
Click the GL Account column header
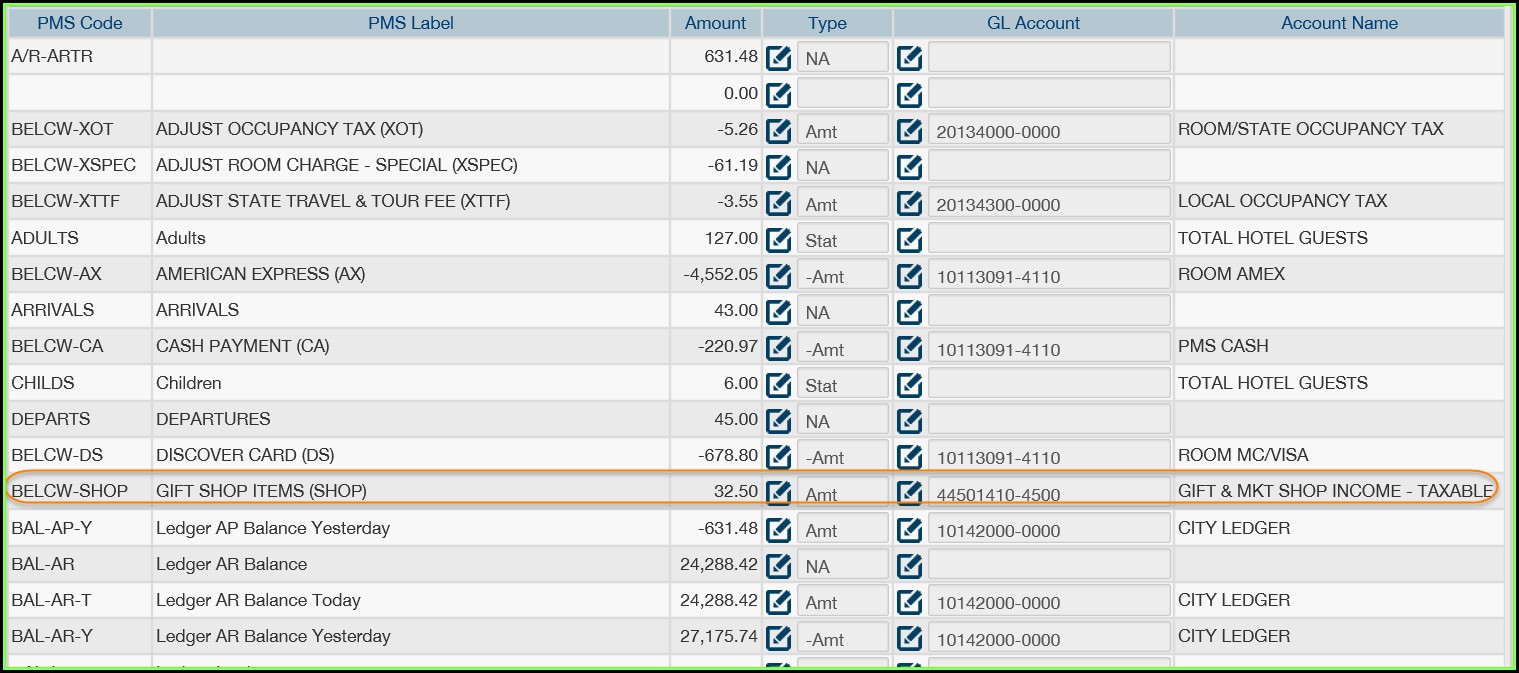point(1033,23)
